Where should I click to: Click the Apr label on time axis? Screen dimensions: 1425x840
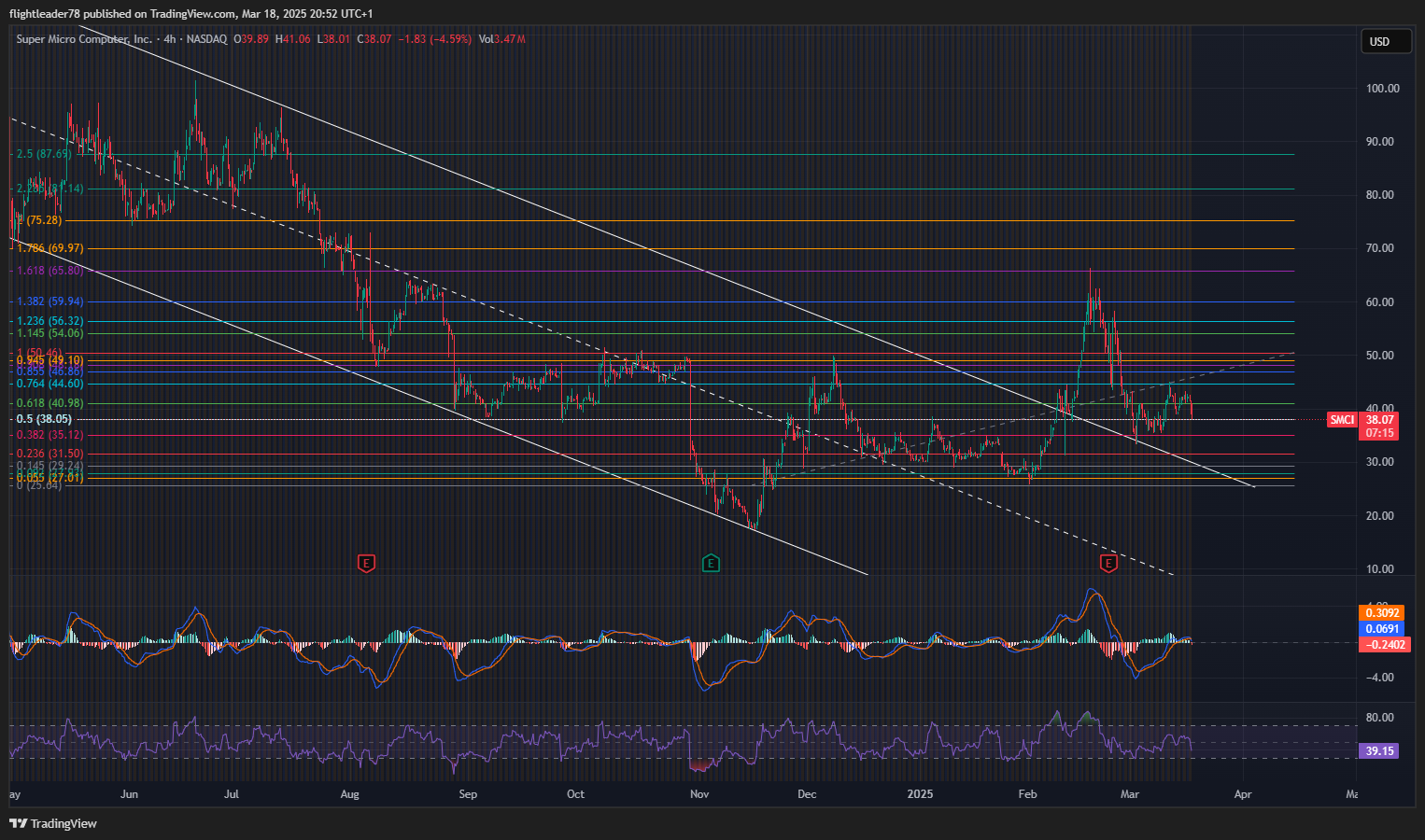(x=1243, y=794)
